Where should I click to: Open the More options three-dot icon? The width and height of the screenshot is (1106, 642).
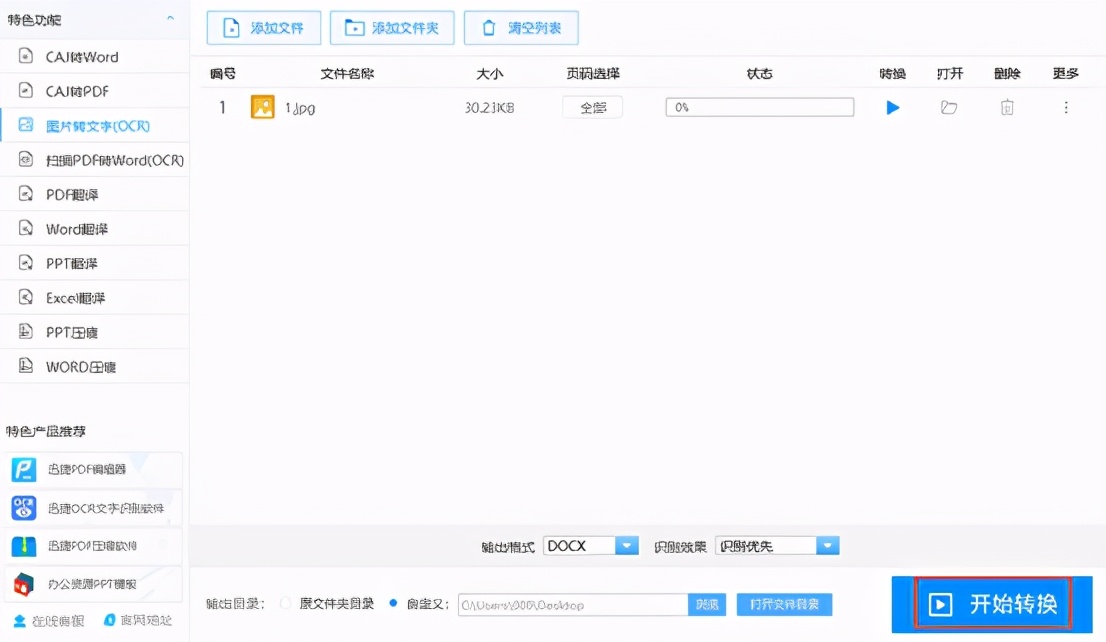point(1066,107)
